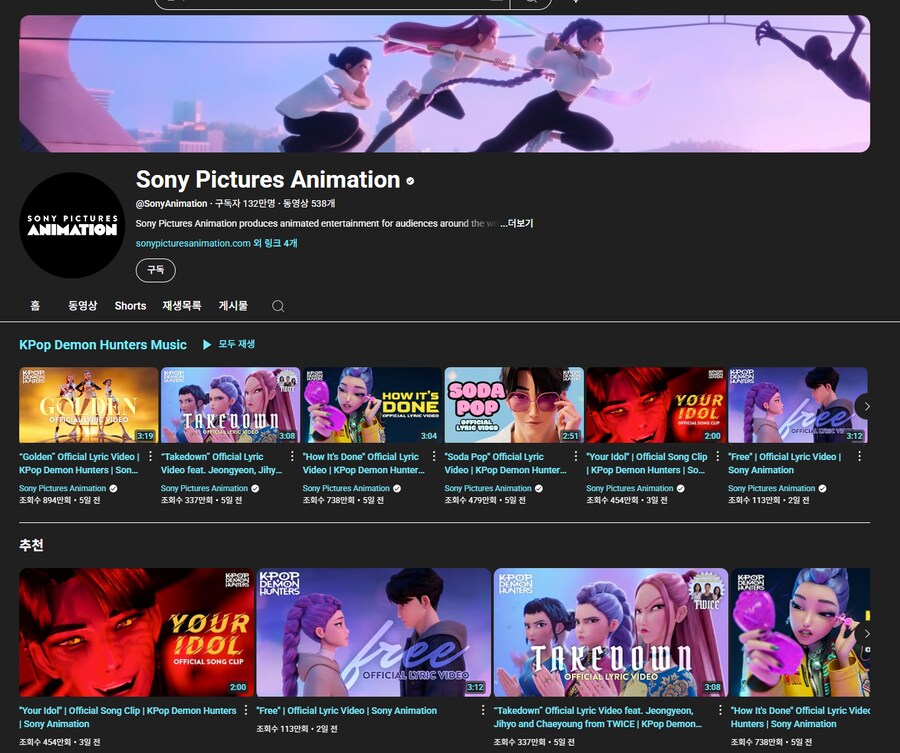Open options for recommended Takedown video
The image size is (900, 753).
pyautogui.click(x=720, y=710)
